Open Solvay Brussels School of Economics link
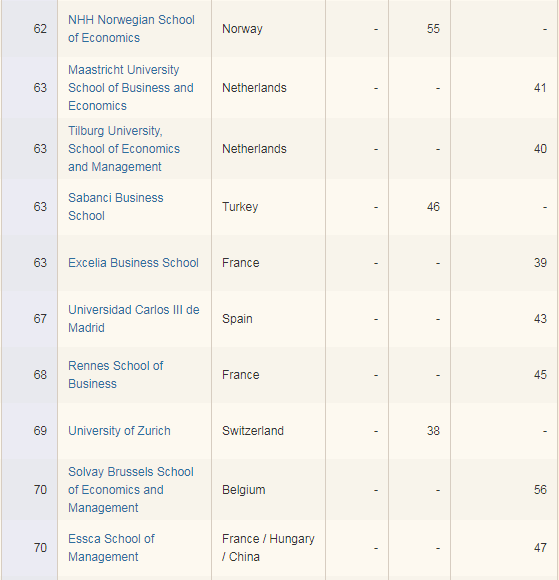This screenshot has height=580, width=559. pos(131,490)
